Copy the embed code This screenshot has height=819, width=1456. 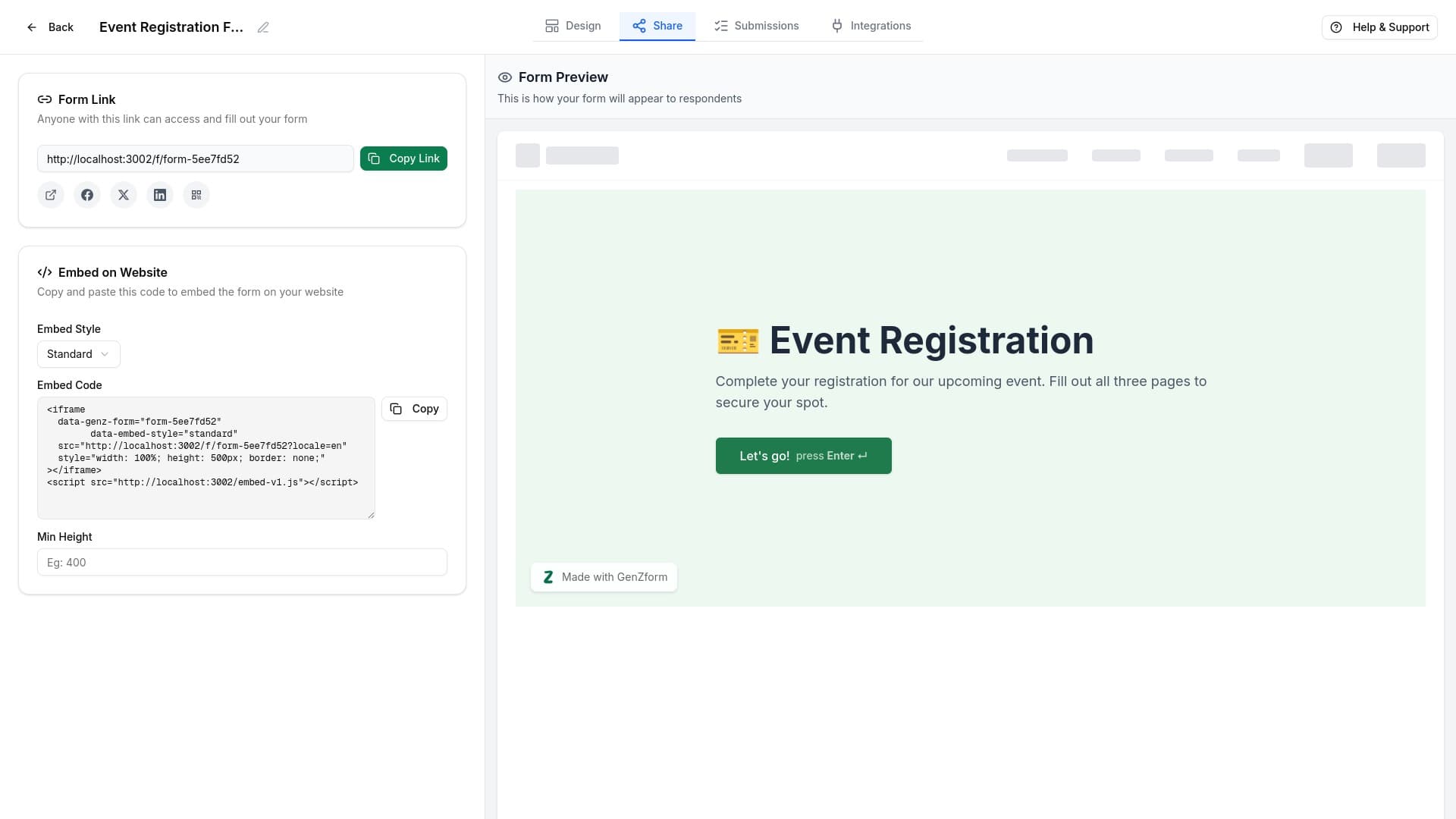point(414,409)
